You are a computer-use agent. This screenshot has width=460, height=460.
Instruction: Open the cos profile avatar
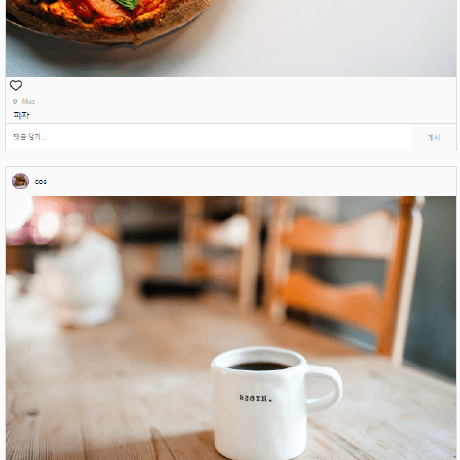(20, 181)
